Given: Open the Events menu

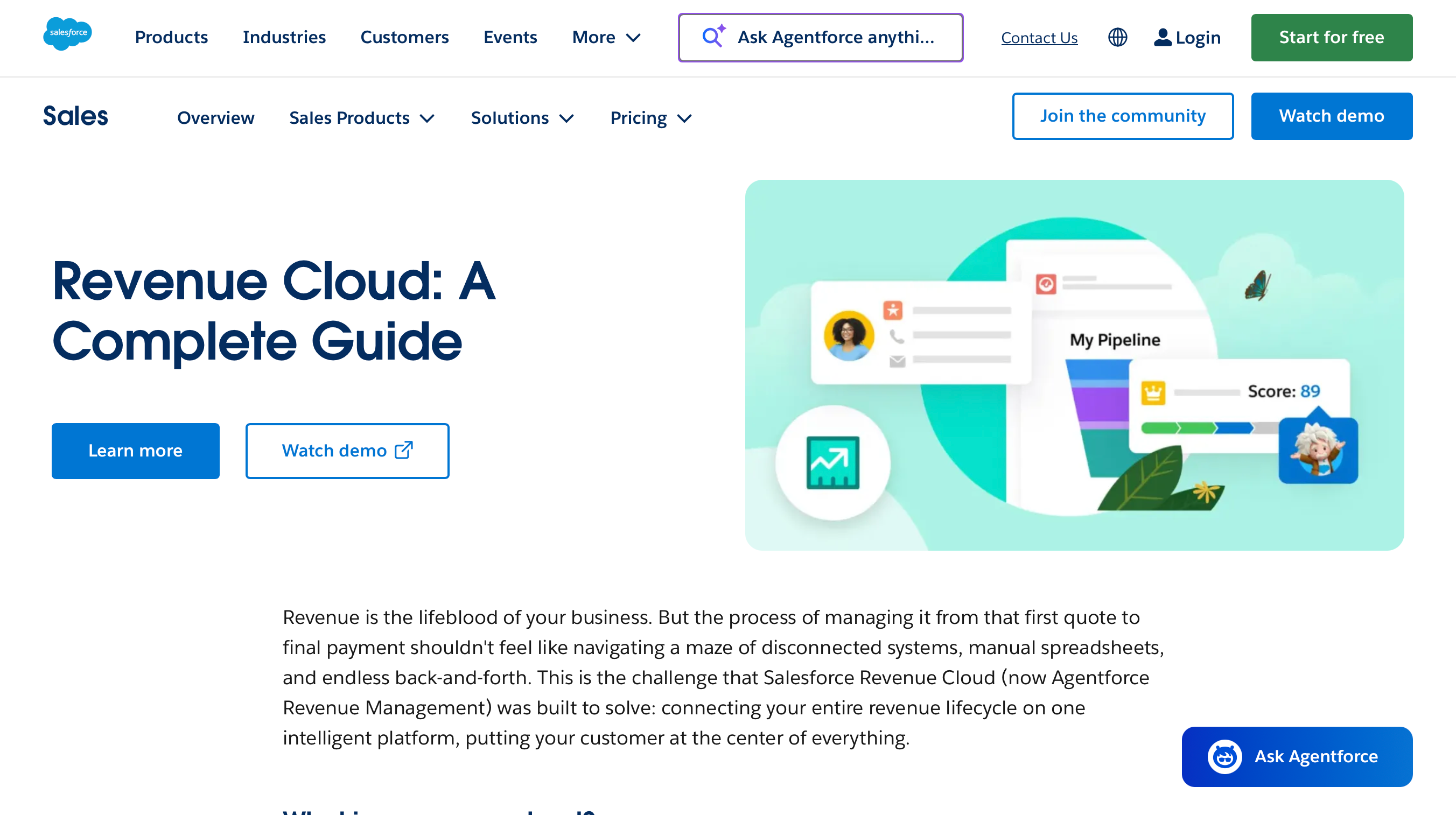Looking at the screenshot, I should [x=510, y=37].
